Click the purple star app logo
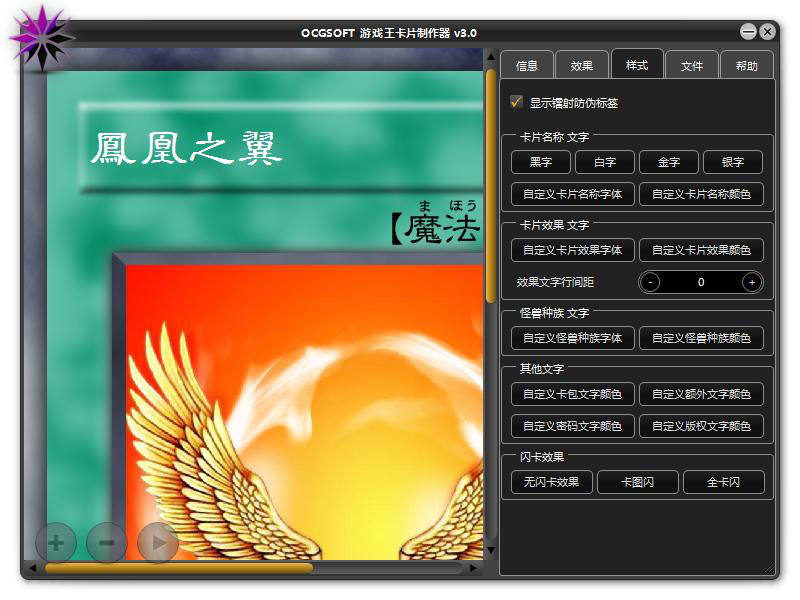The height and width of the screenshot is (600, 800). (x=41, y=38)
